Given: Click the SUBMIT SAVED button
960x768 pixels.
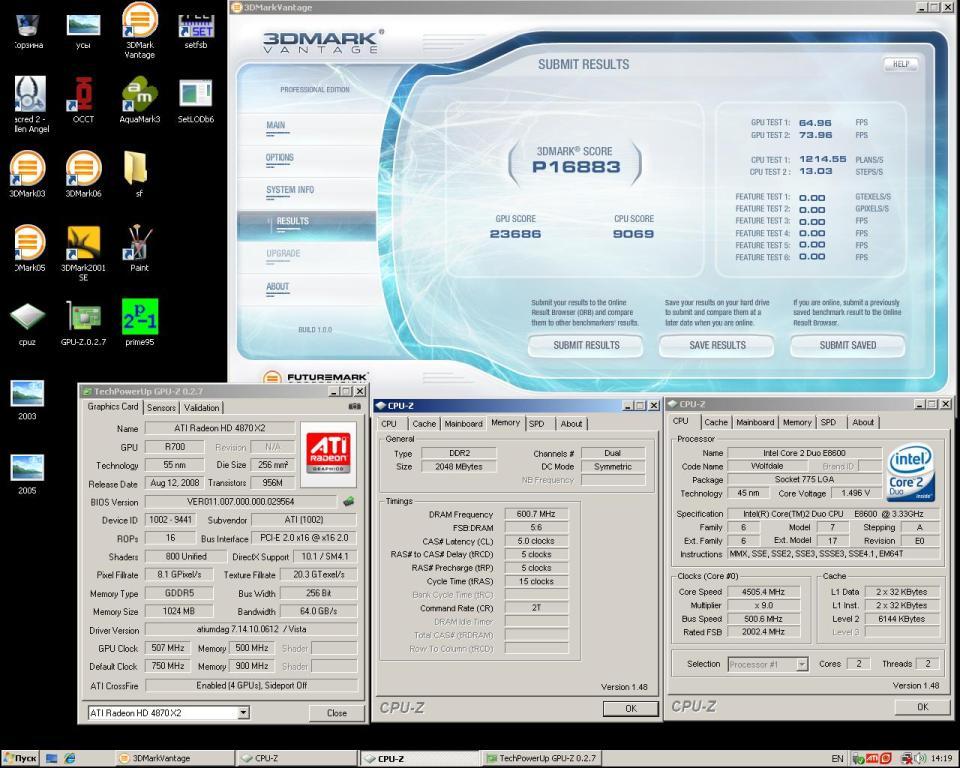Looking at the screenshot, I should [847, 345].
